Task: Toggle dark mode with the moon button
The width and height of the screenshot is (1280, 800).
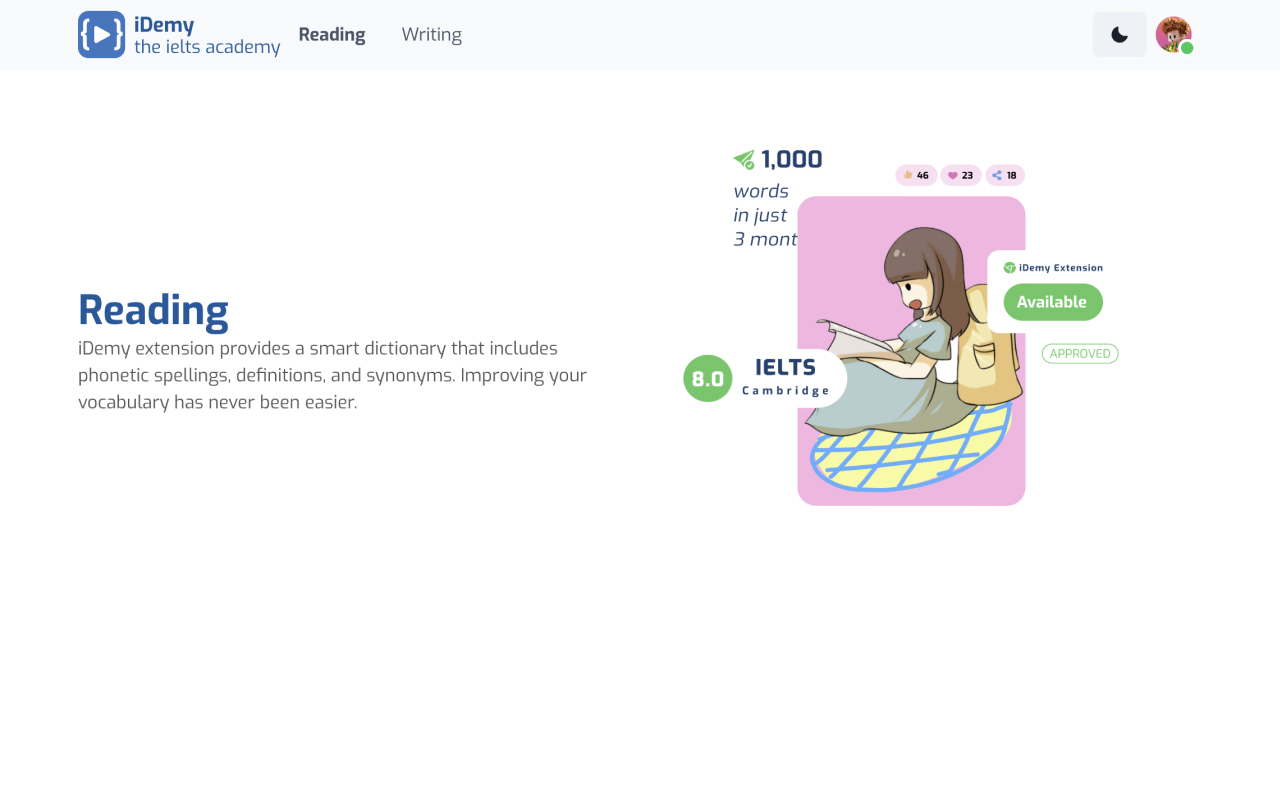Action: [1119, 34]
